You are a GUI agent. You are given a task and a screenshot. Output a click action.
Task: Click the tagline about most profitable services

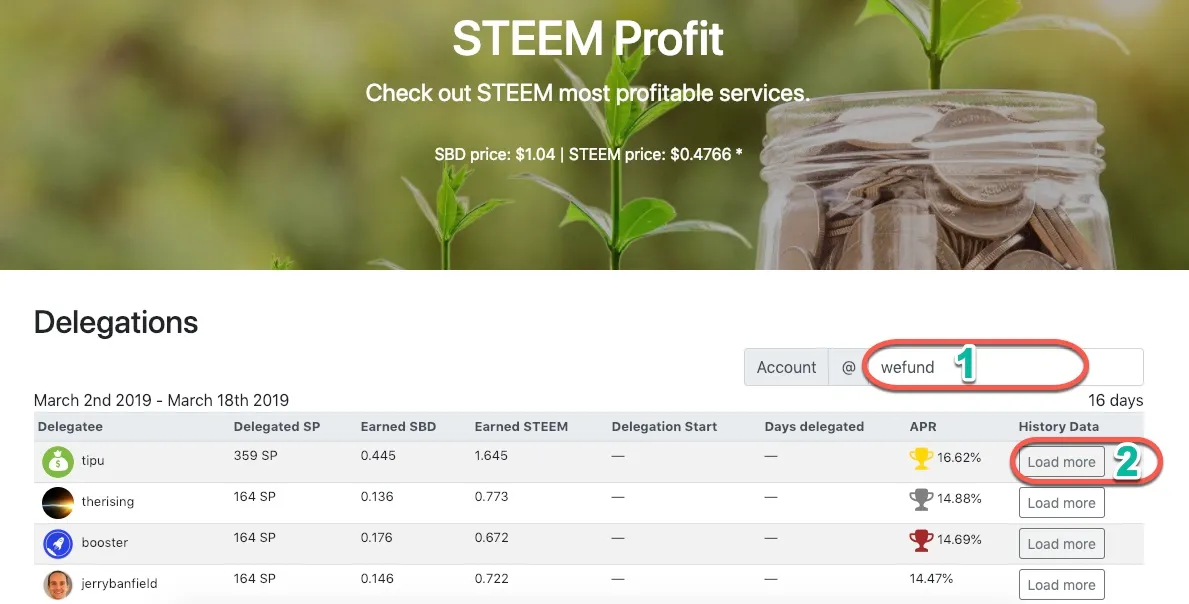588,93
